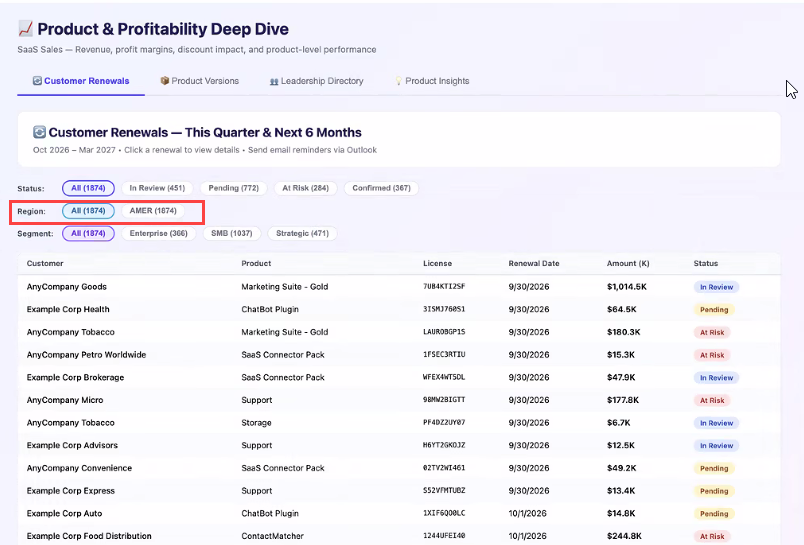Click the Product column header

[x=256, y=263]
